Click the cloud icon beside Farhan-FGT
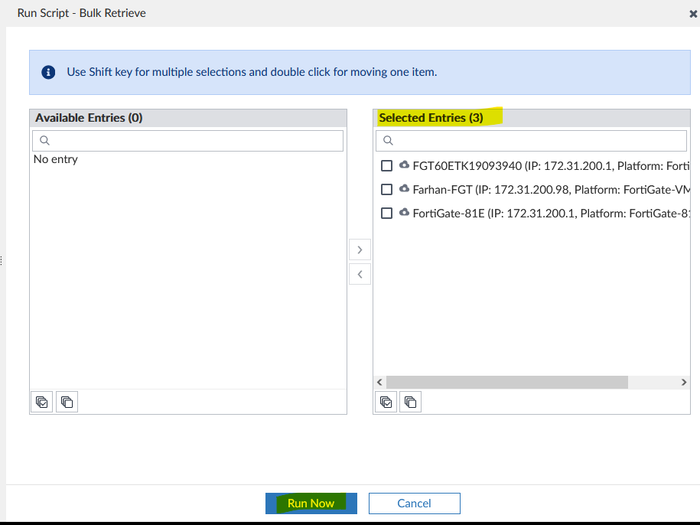 tap(404, 188)
